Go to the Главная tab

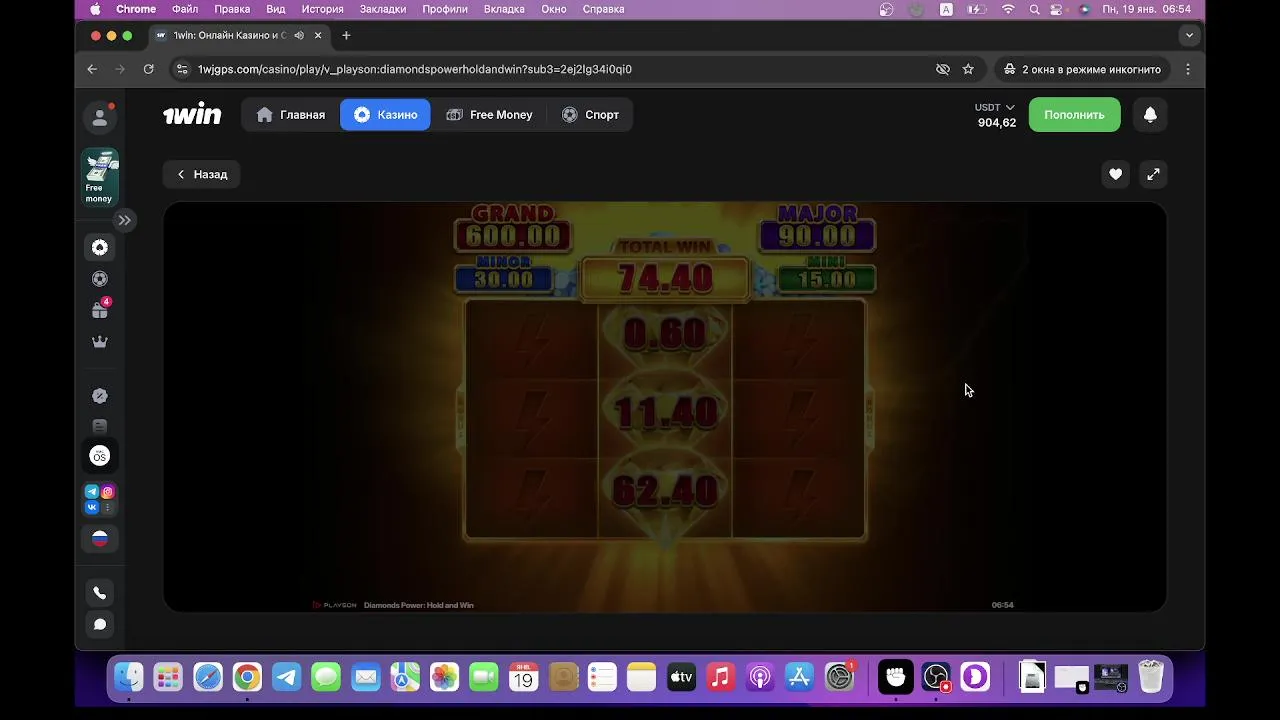(291, 115)
